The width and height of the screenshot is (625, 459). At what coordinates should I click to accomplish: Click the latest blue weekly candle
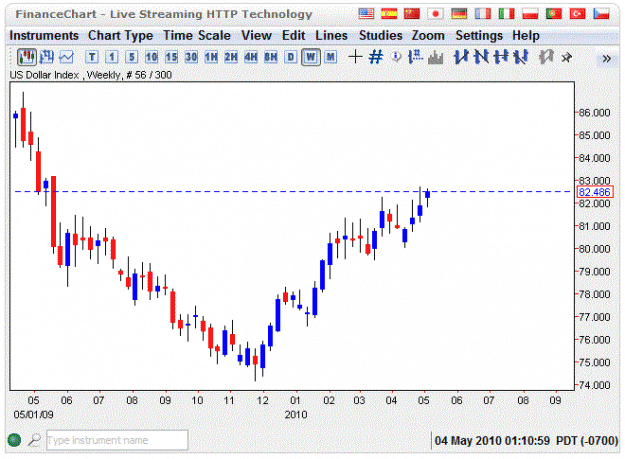427,194
